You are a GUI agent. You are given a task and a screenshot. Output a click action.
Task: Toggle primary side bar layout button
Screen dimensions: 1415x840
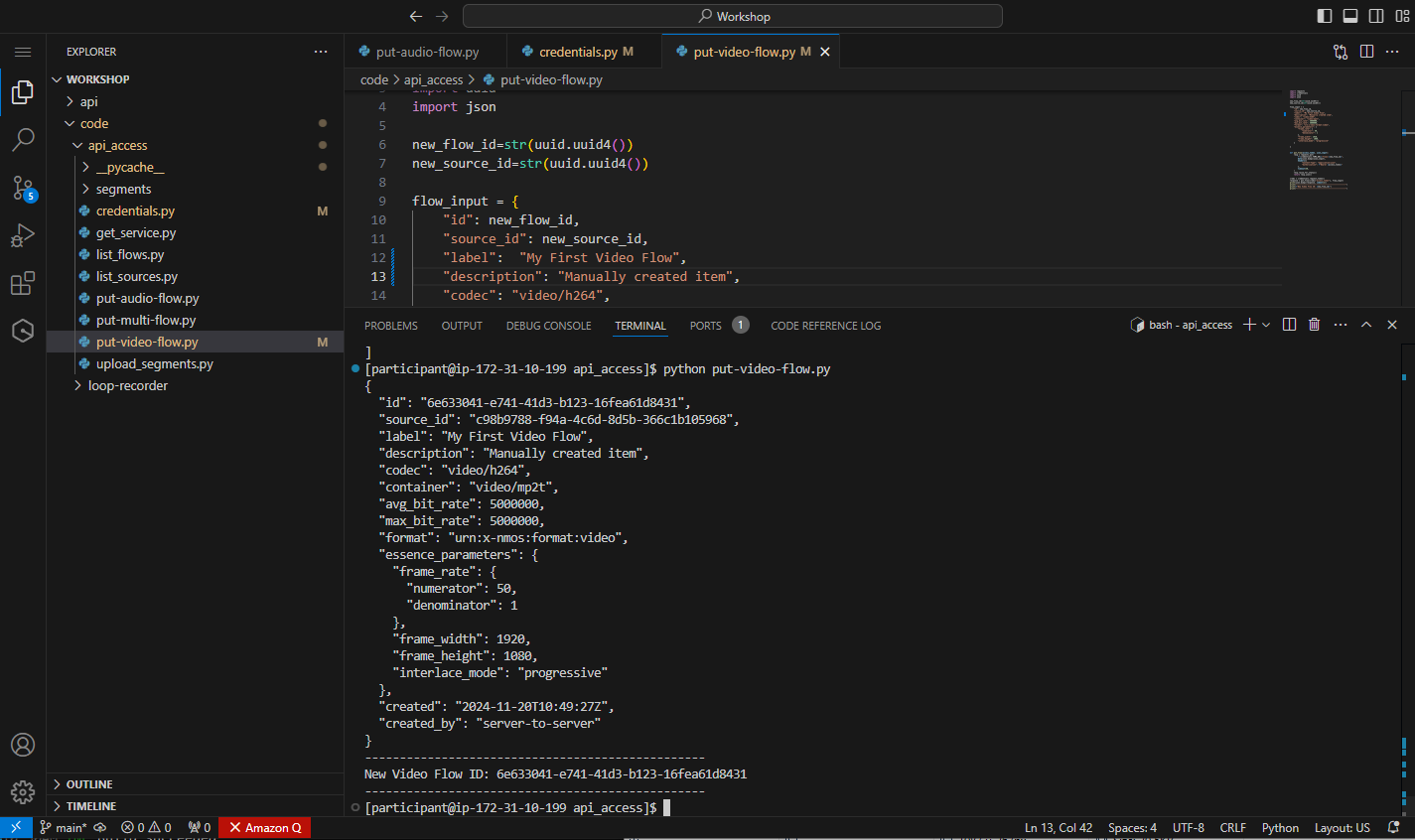pos(1325,16)
